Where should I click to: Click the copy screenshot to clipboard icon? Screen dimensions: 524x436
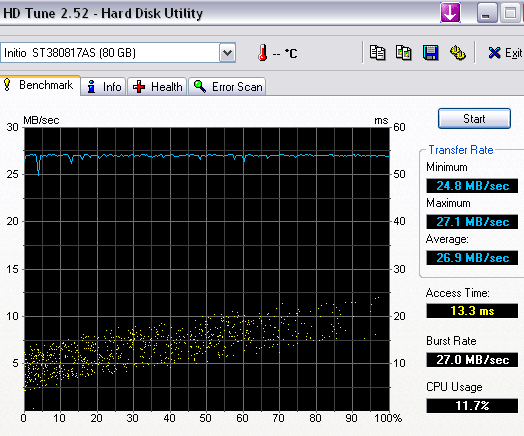(403, 53)
